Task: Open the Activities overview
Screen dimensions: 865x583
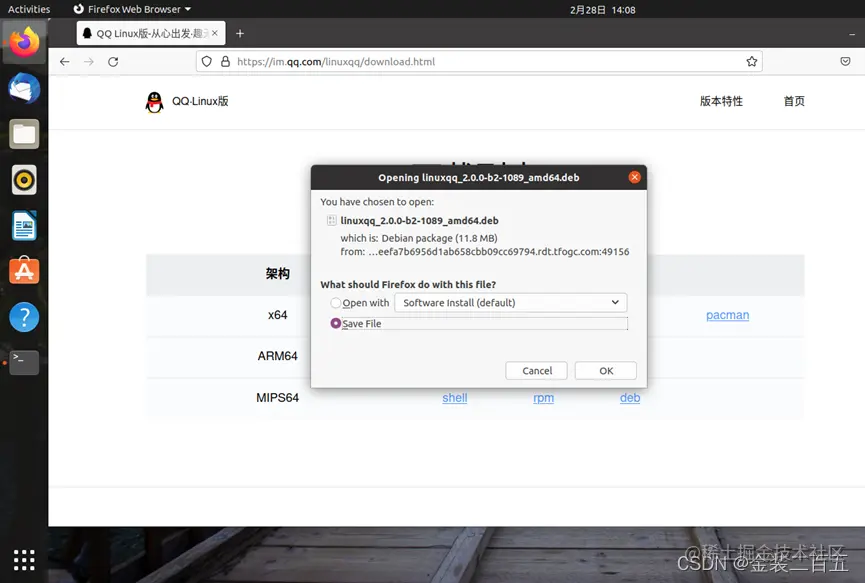Action: click(29, 9)
